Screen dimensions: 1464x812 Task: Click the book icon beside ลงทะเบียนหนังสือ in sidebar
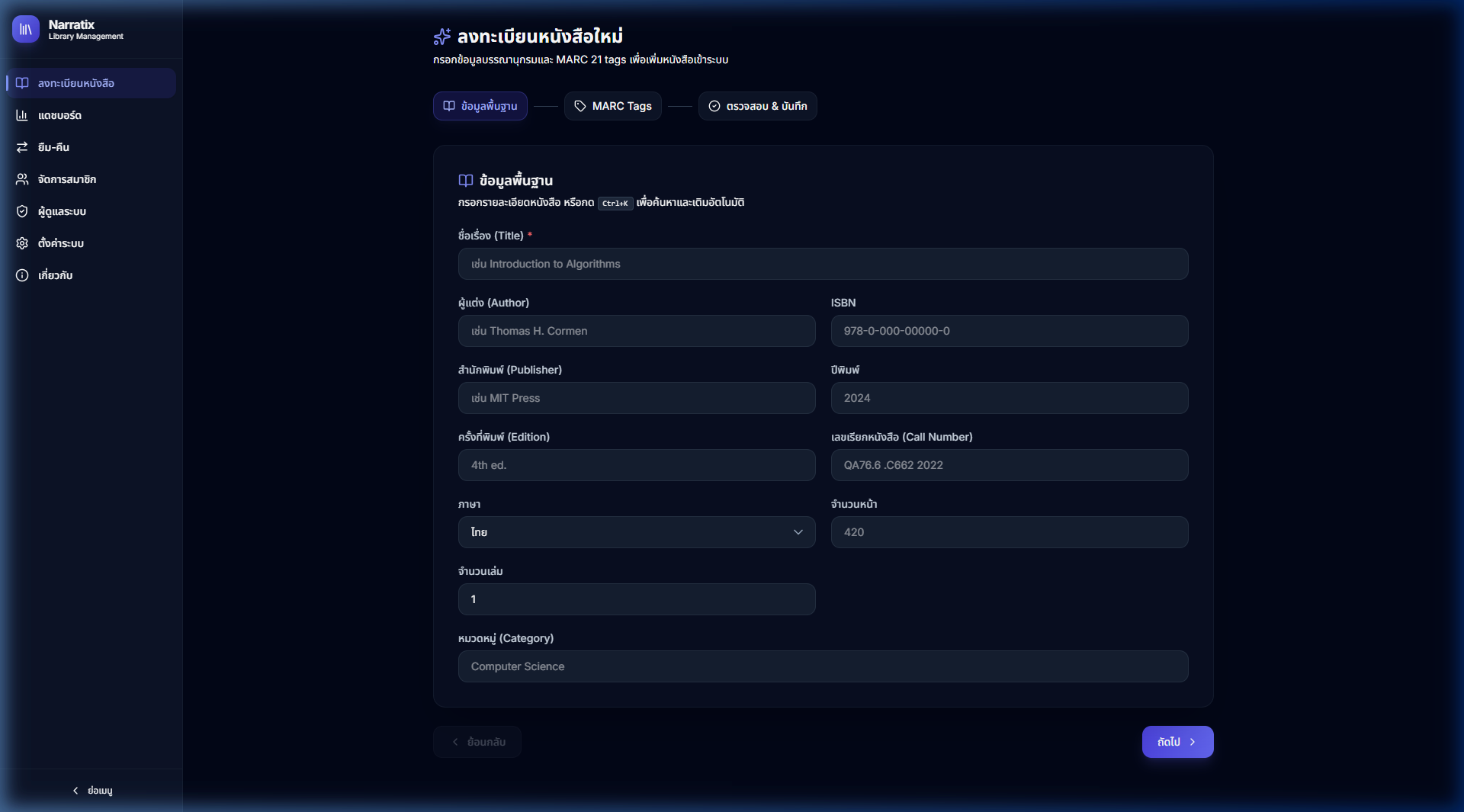pyautogui.click(x=22, y=83)
